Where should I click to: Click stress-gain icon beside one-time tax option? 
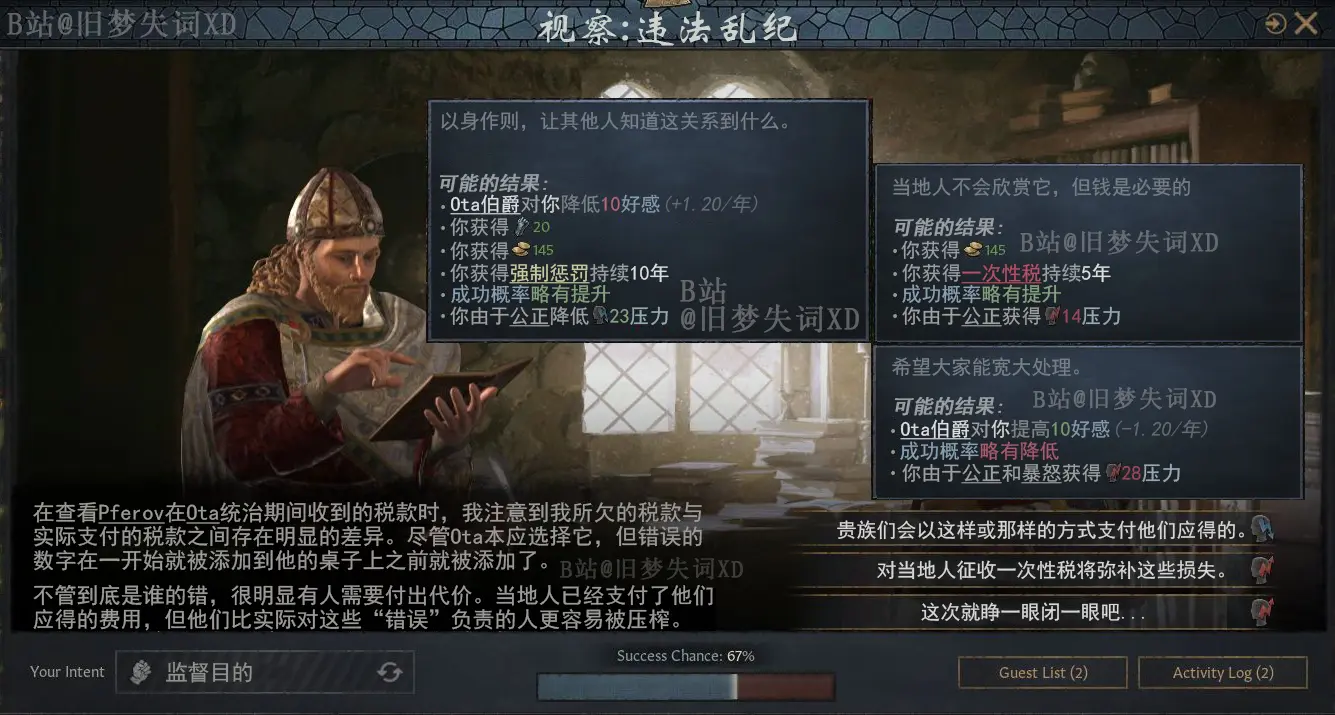1262,570
